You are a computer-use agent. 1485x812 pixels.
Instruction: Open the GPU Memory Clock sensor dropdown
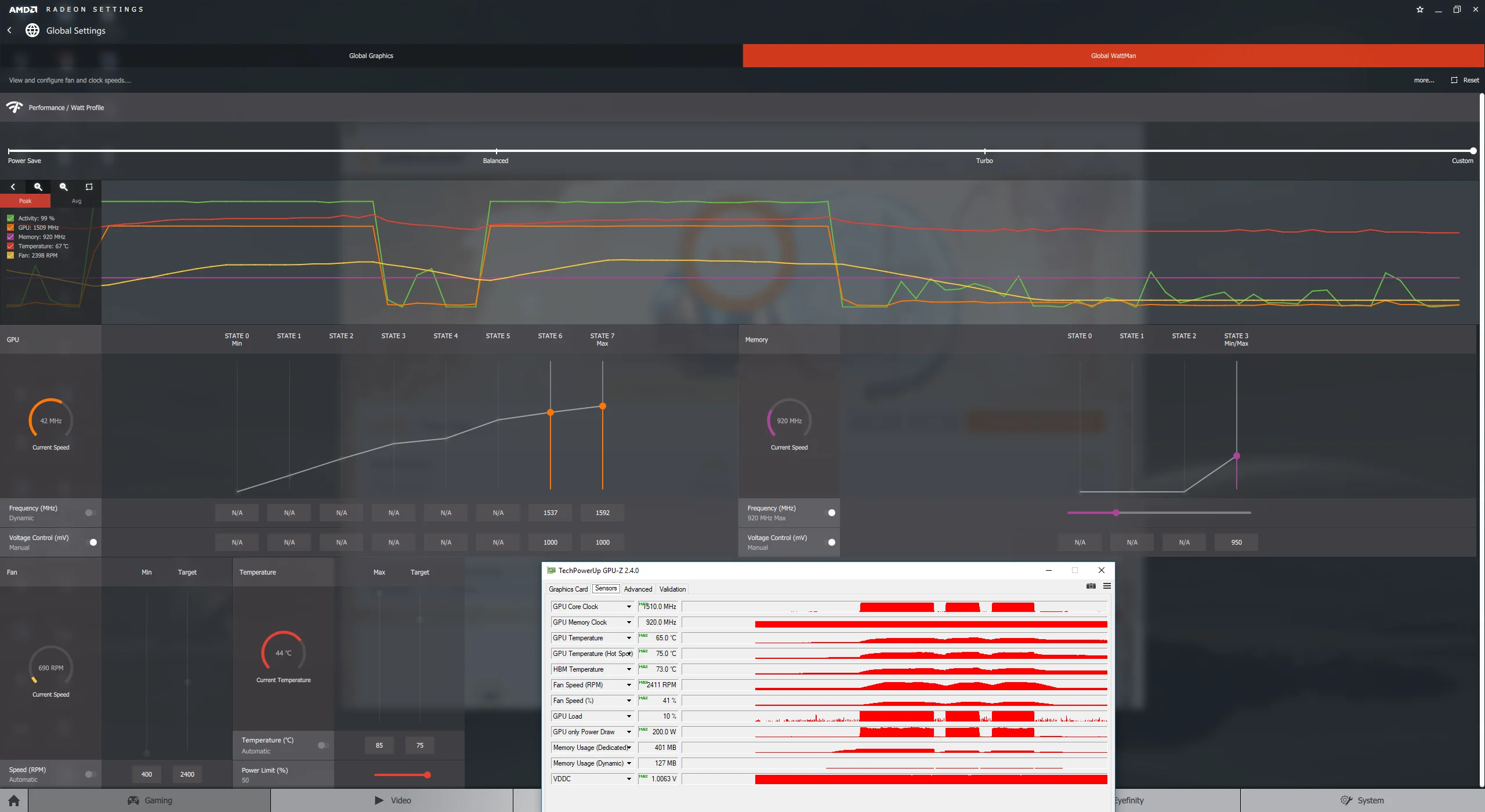[x=629, y=622]
